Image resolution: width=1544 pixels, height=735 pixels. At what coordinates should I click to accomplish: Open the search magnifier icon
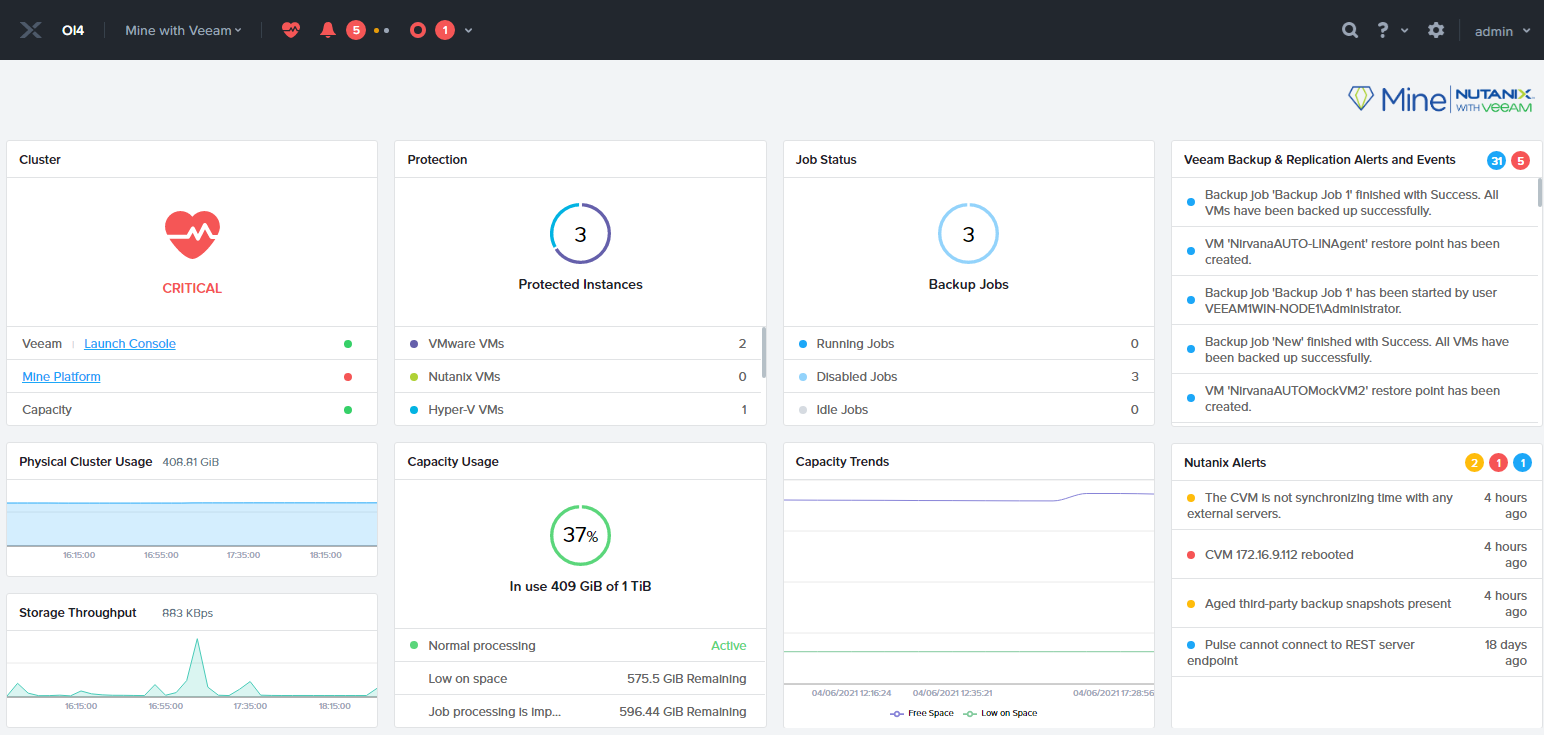pyautogui.click(x=1350, y=30)
